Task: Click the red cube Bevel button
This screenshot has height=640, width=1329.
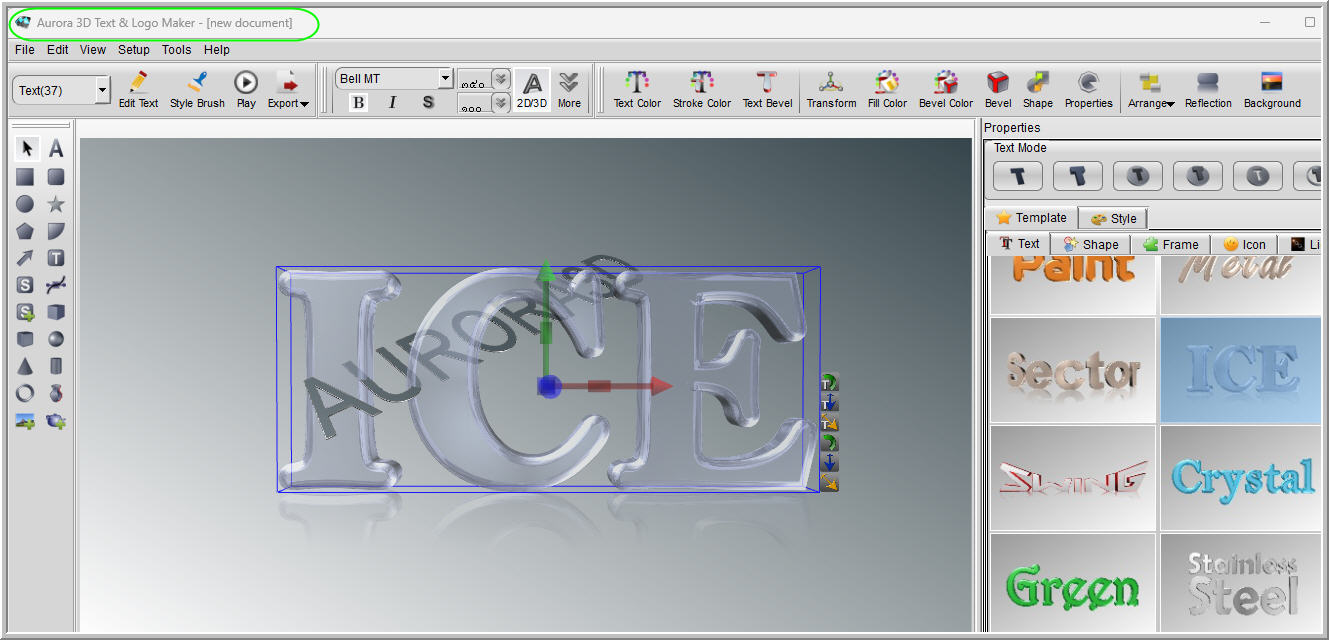Action: tap(998, 89)
